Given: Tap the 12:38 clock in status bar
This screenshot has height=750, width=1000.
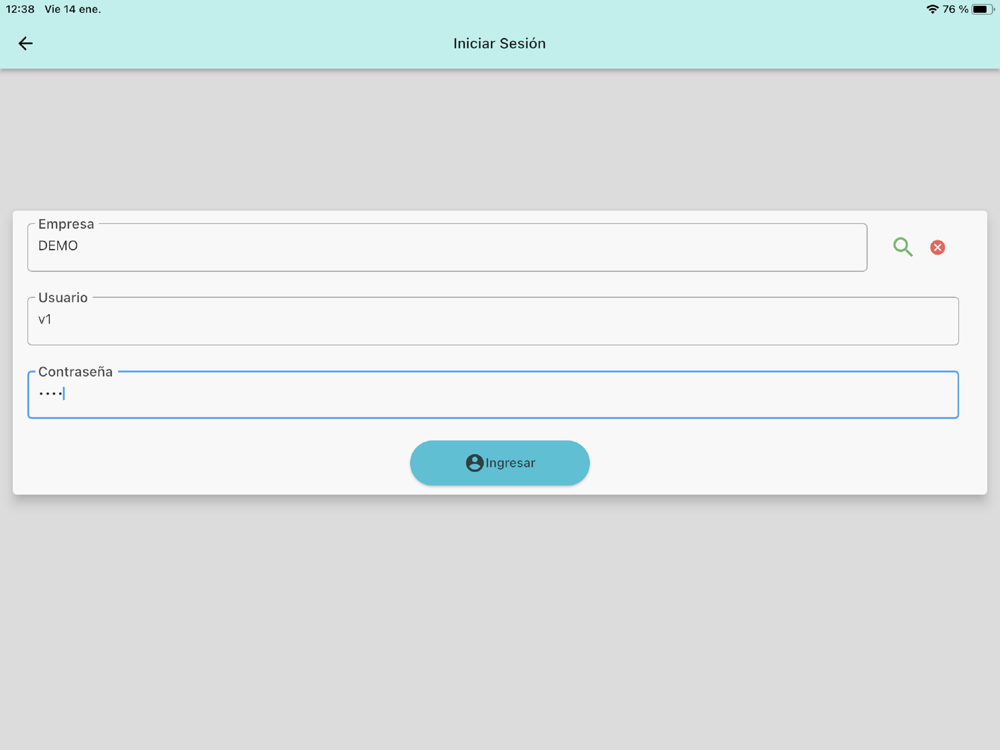Looking at the screenshot, I should (20, 9).
